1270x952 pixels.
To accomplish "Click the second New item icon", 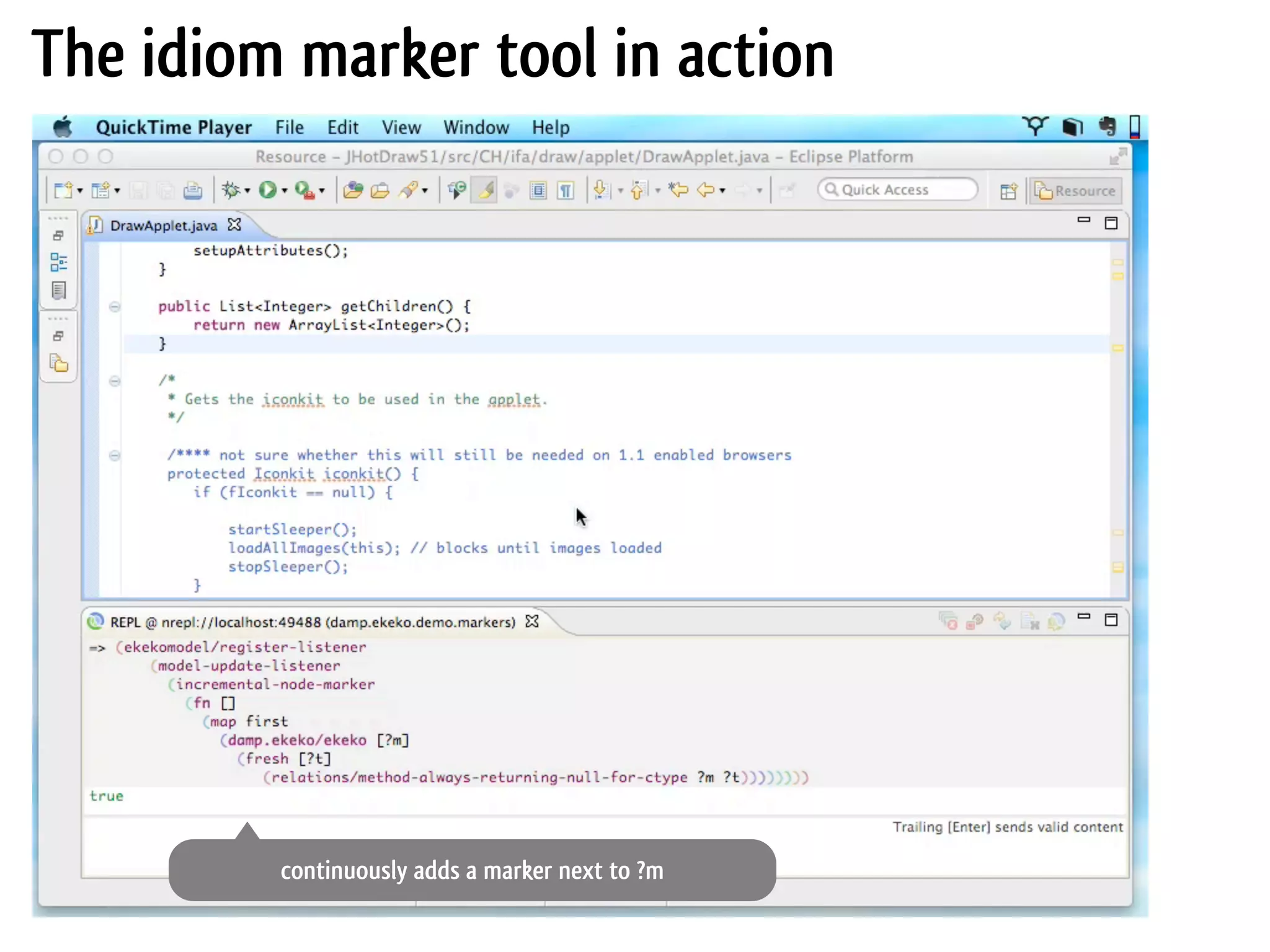I will click(x=100, y=190).
